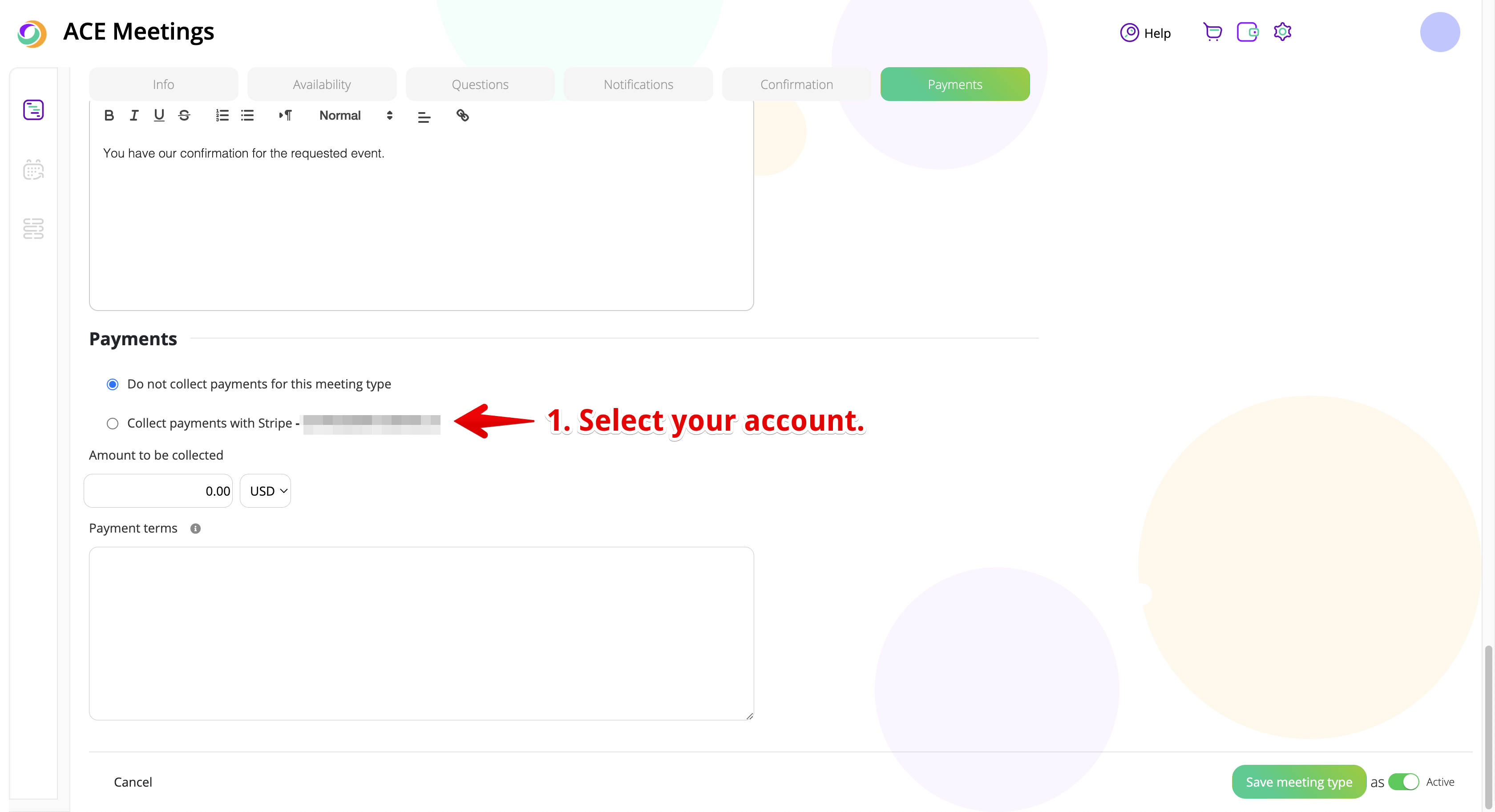Viewport: 1495px width, 812px height.
Task: Open the settings gear icon
Action: (1282, 32)
